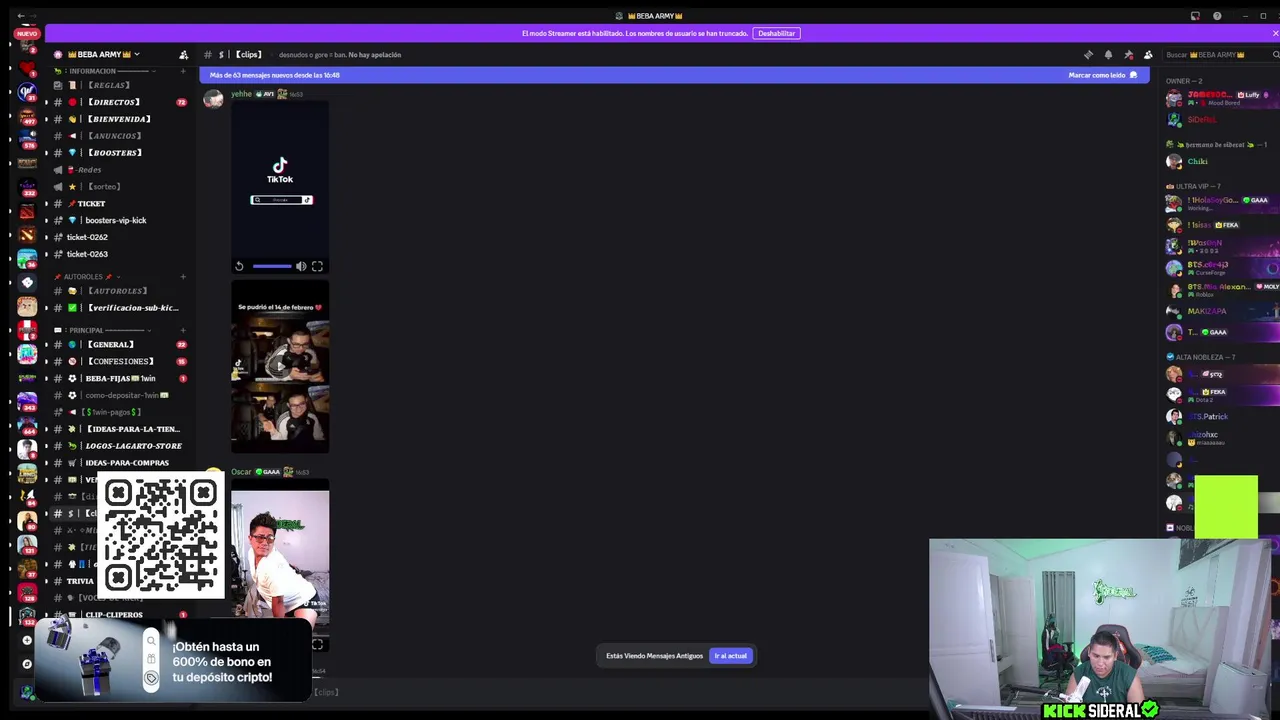Close the Streamer mode purple banner
Image resolution: width=1280 pixels, height=720 pixels.
click(x=1275, y=33)
